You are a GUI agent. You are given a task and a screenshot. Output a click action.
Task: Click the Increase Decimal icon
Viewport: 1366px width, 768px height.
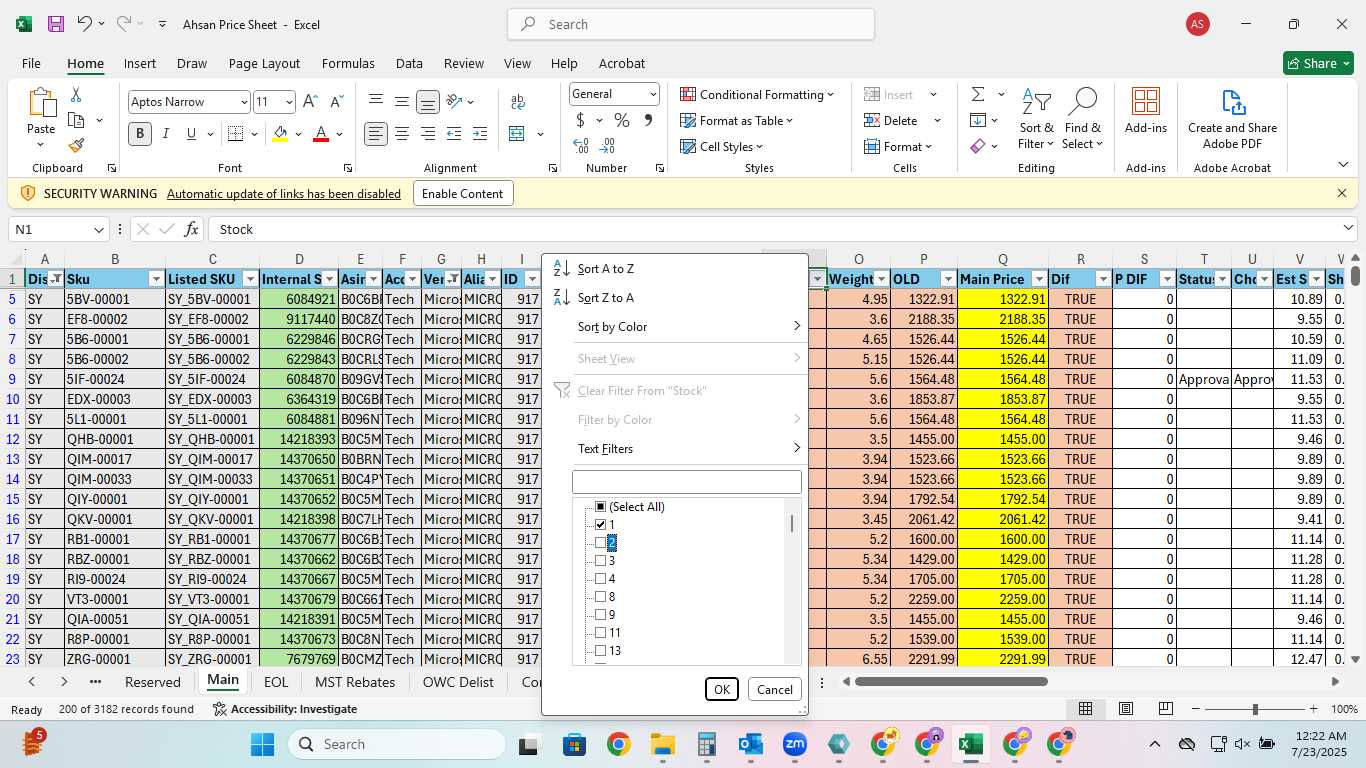pos(581,146)
